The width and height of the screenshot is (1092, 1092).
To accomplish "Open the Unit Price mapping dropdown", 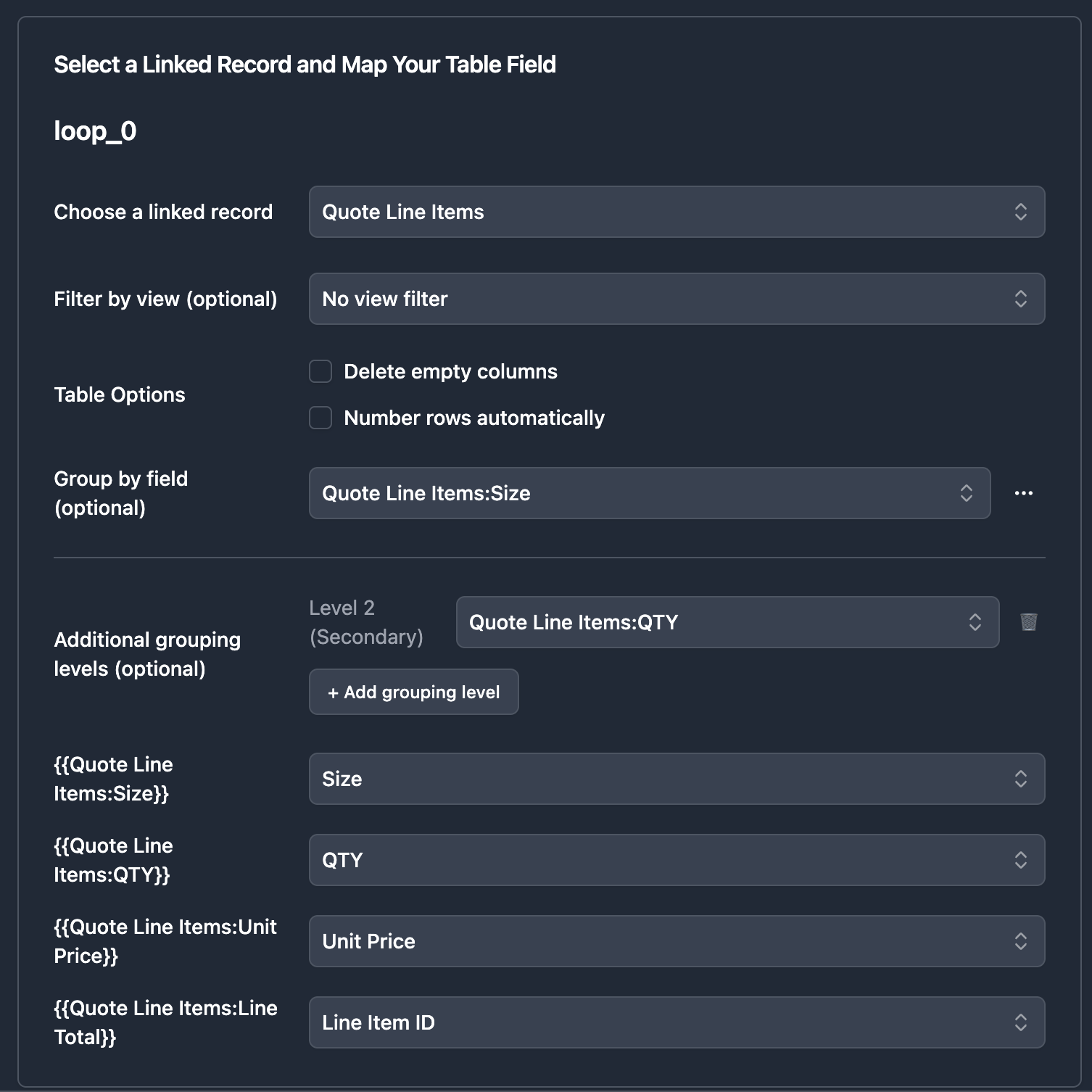I will point(653,941).
